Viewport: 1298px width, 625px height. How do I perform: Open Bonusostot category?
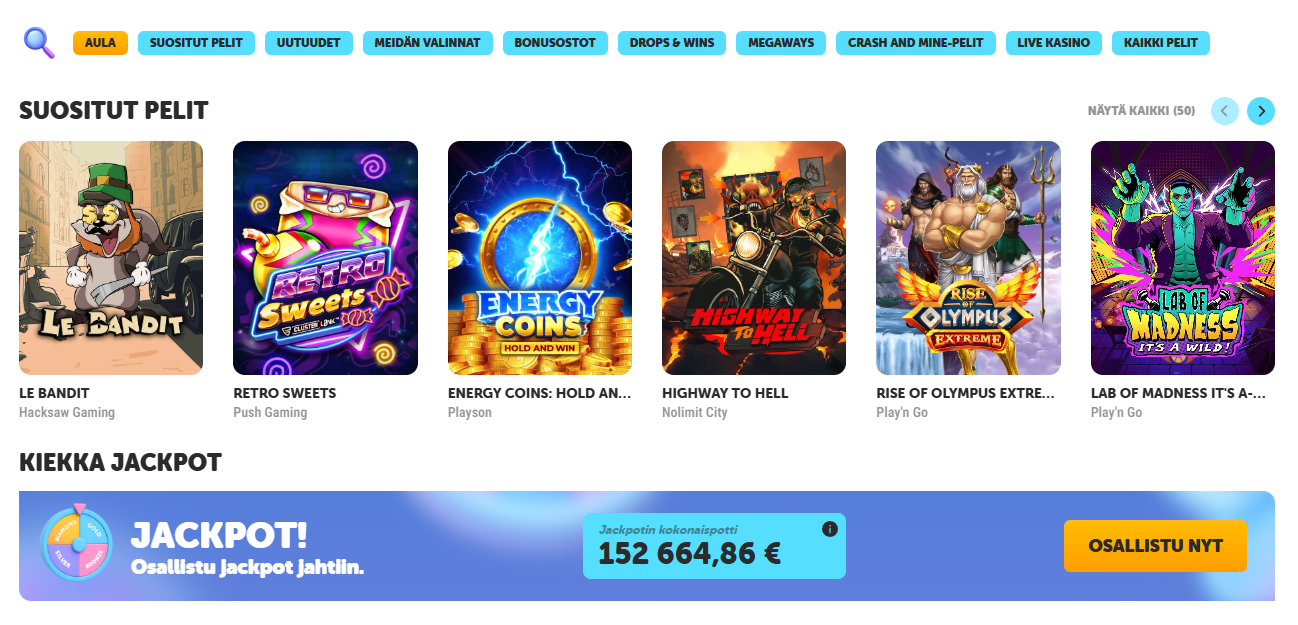(x=555, y=43)
